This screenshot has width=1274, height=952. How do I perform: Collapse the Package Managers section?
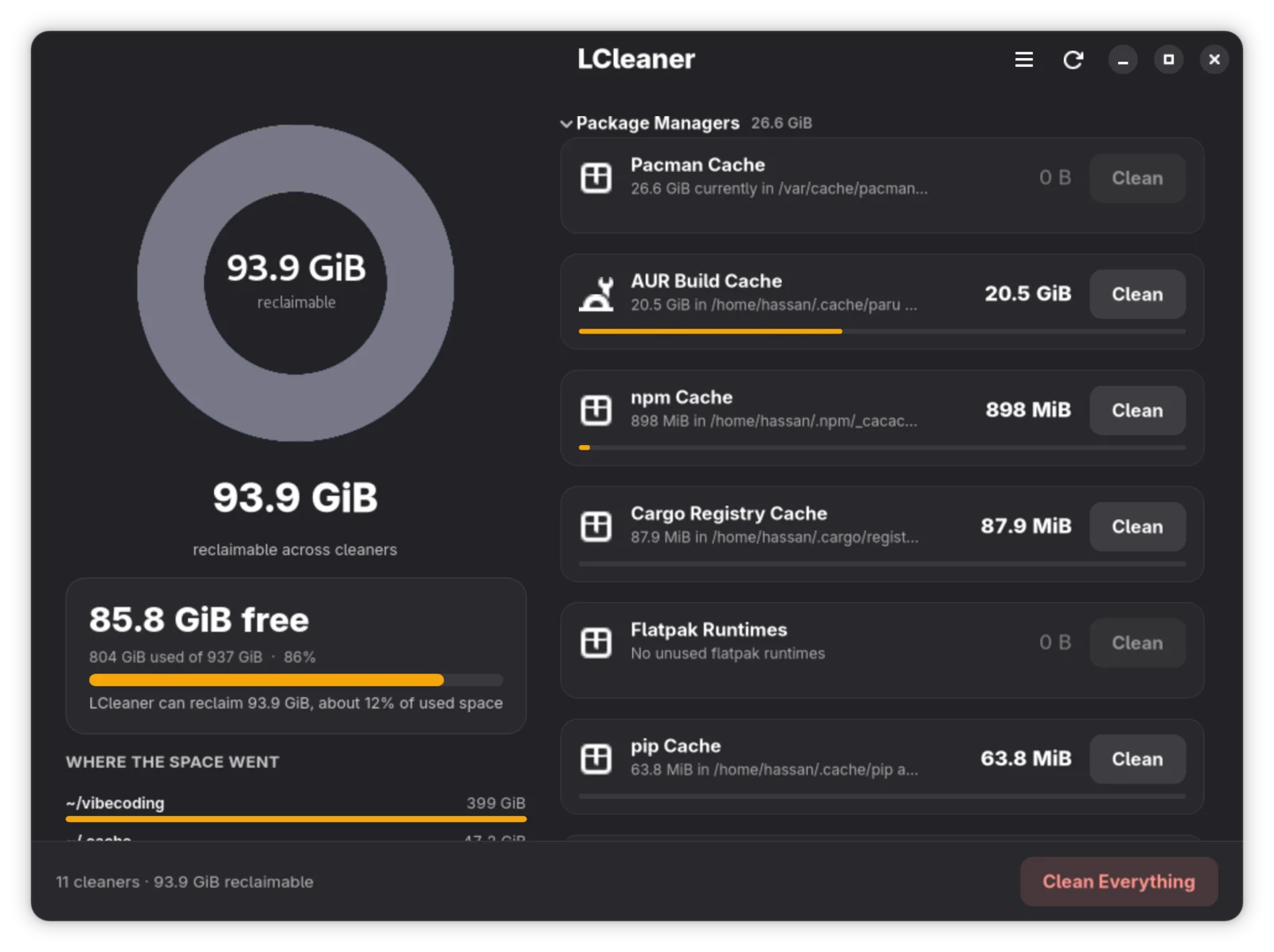point(566,123)
